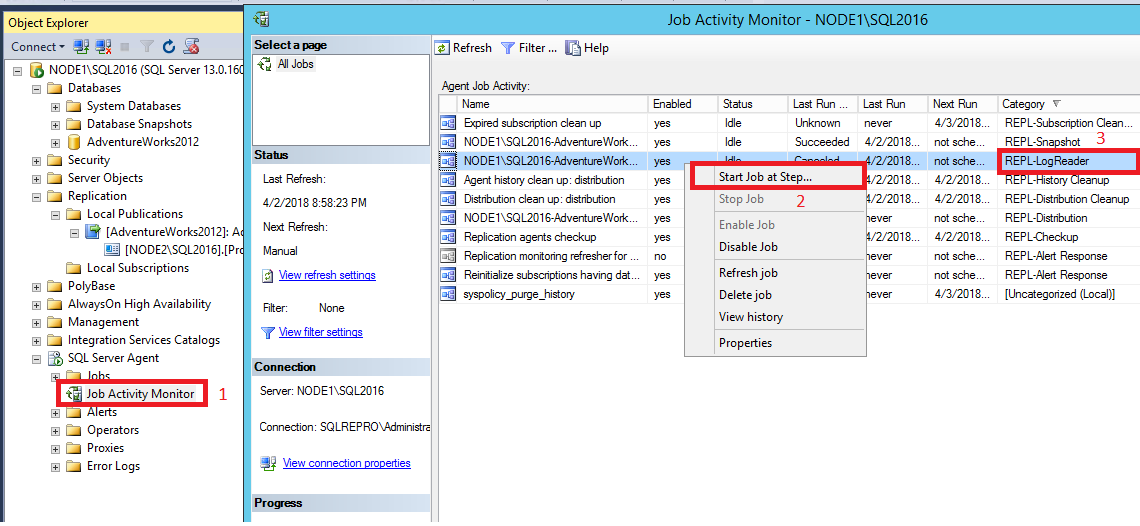Screen dimensions: 1140x526
Task: Collapse the Replication tree node
Action: click(37, 196)
